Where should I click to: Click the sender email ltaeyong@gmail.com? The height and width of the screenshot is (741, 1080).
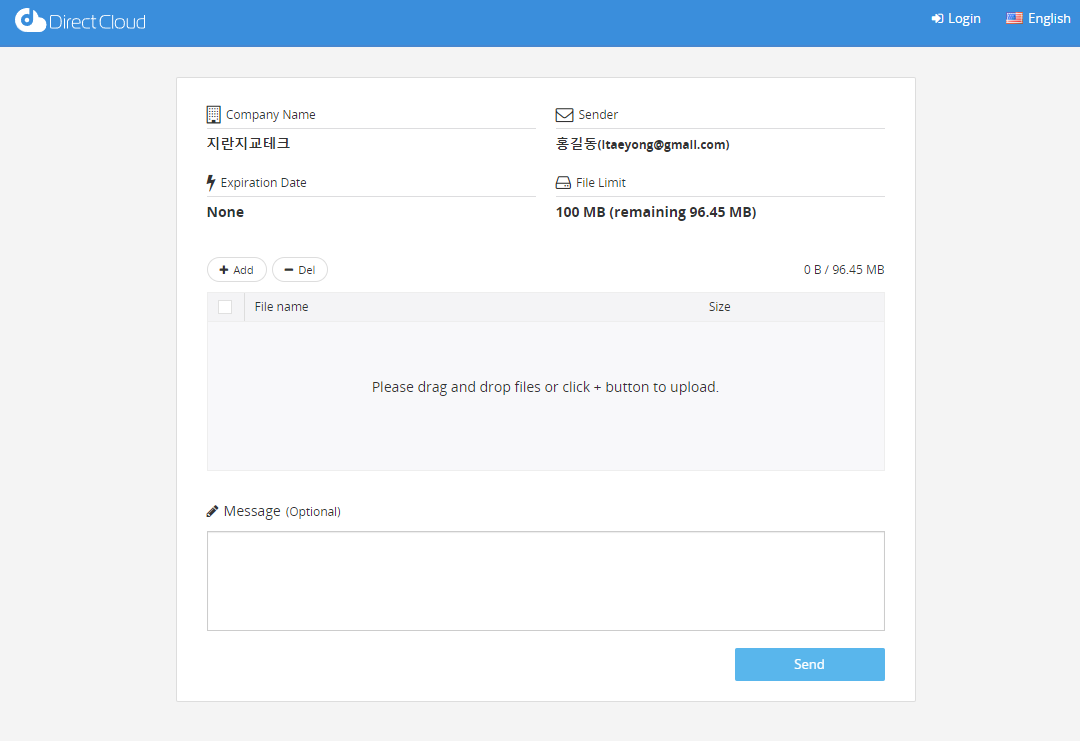coord(664,145)
